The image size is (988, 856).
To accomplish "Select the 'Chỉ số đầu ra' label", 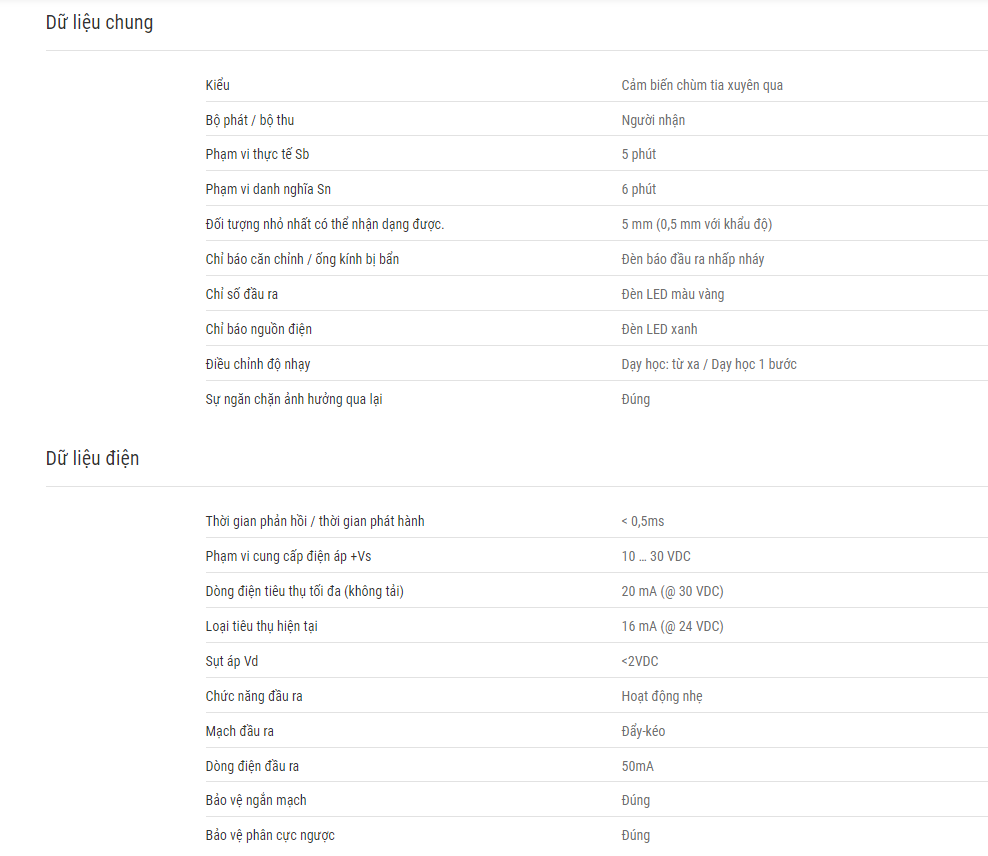I will click(241, 294).
